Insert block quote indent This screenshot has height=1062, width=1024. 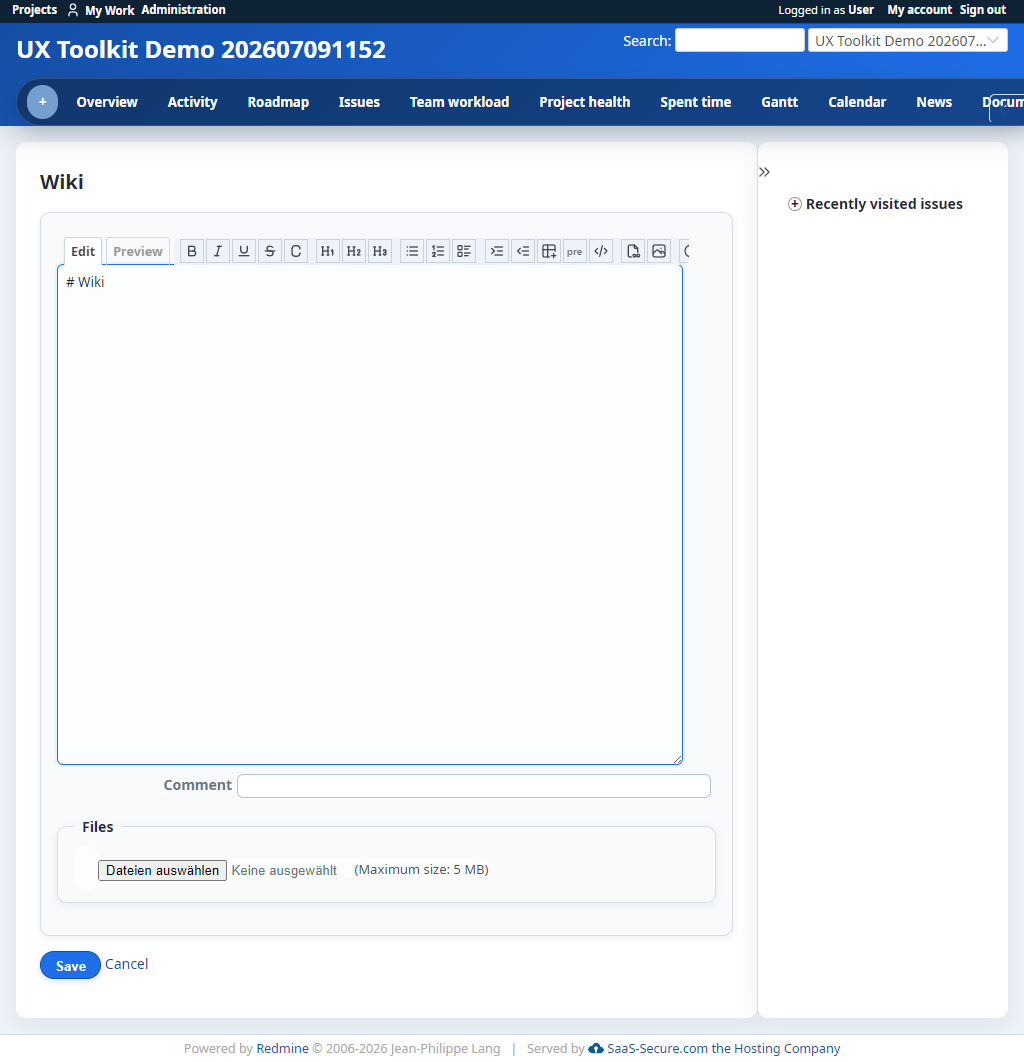496,251
